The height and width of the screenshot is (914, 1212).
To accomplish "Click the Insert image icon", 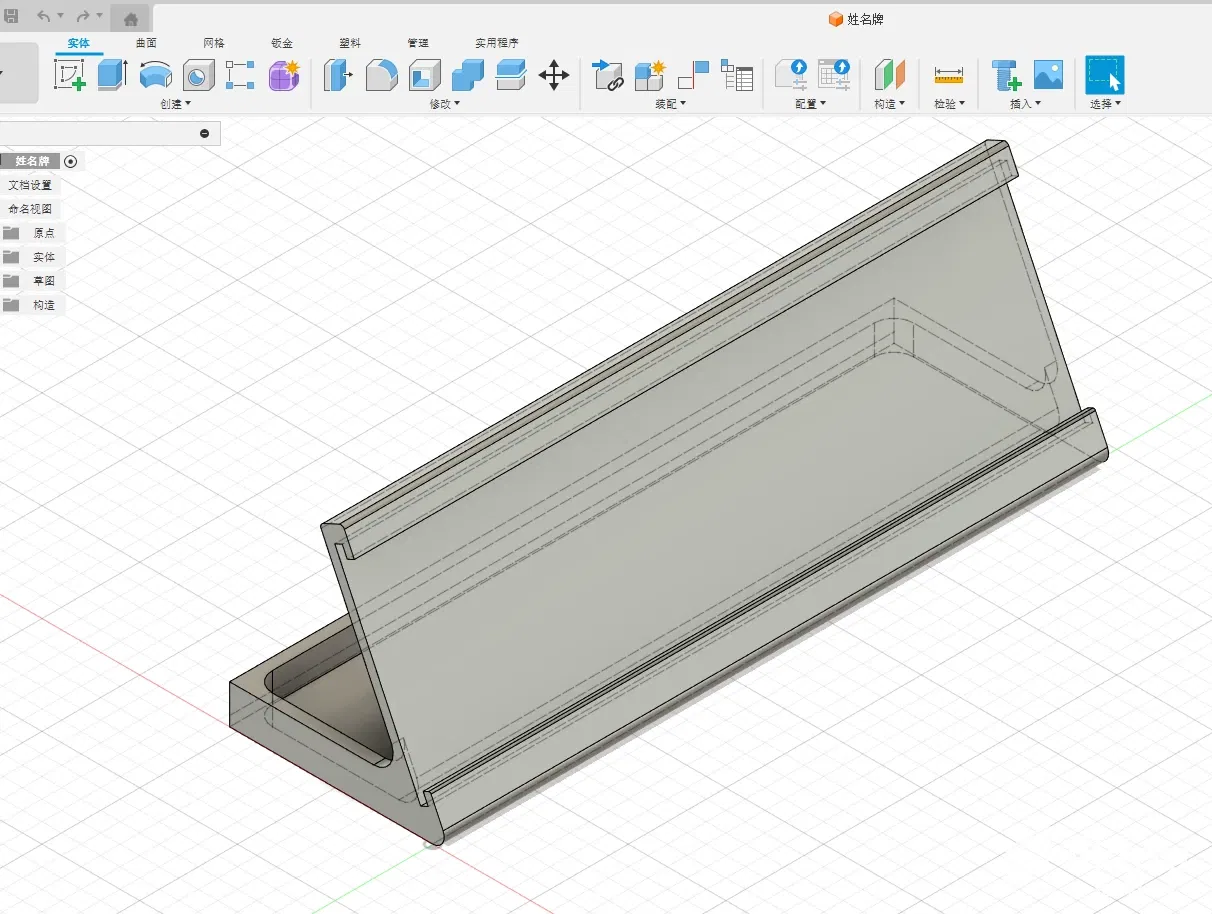I will coord(1048,75).
